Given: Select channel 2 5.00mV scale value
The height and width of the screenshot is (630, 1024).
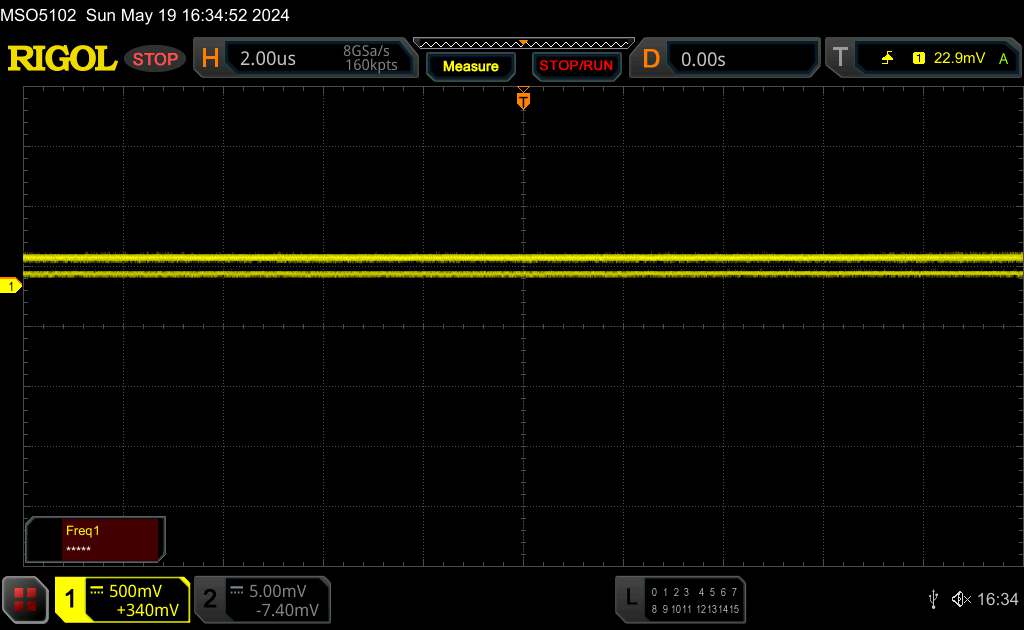Looking at the screenshot, I should (278, 591).
